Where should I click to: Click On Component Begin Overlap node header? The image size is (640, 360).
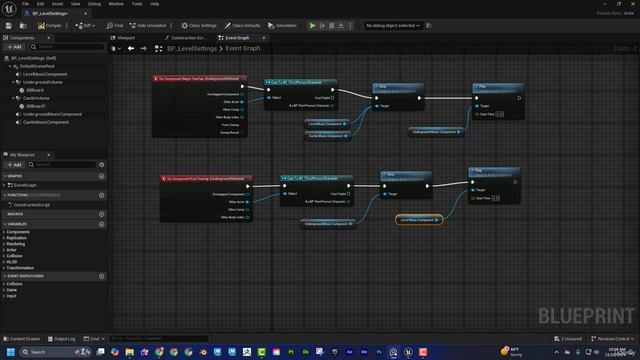200,78
